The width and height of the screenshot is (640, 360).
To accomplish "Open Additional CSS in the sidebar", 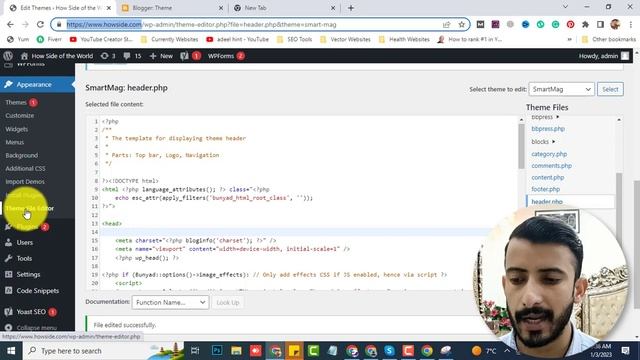I will tap(25, 168).
